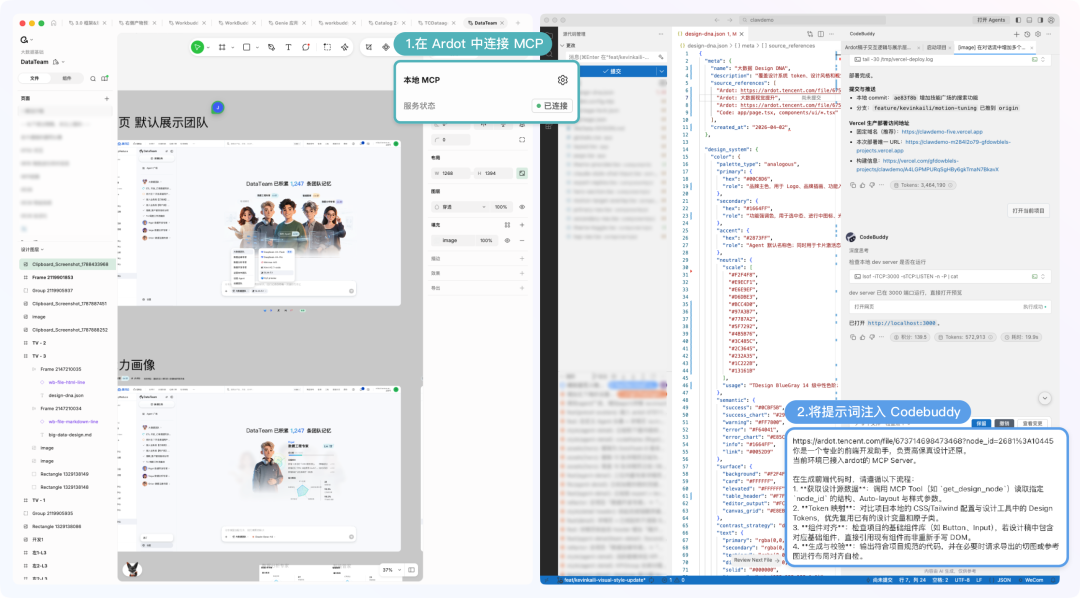The image size is (1080, 598).
Task: Select the comment bubble tool in Ardot toolbar
Action: coord(306,47)
